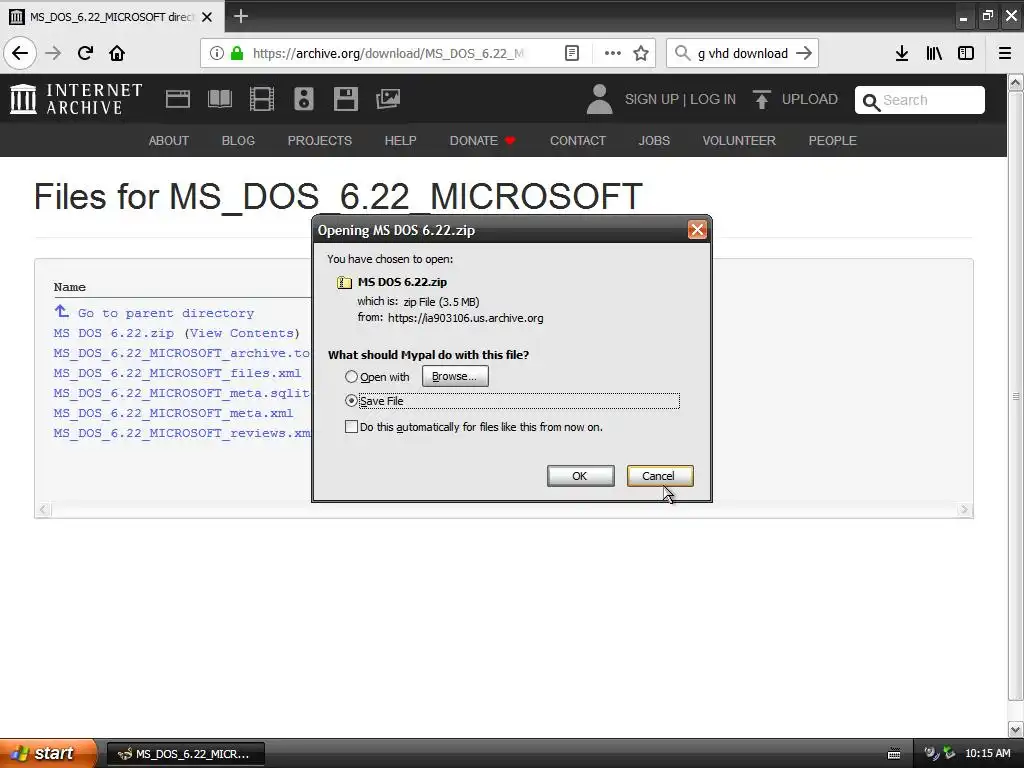Toggle Reader View icon in address bar
Image resolution: width=1024 pixels, height=768 pixels.
click(571, 53)
